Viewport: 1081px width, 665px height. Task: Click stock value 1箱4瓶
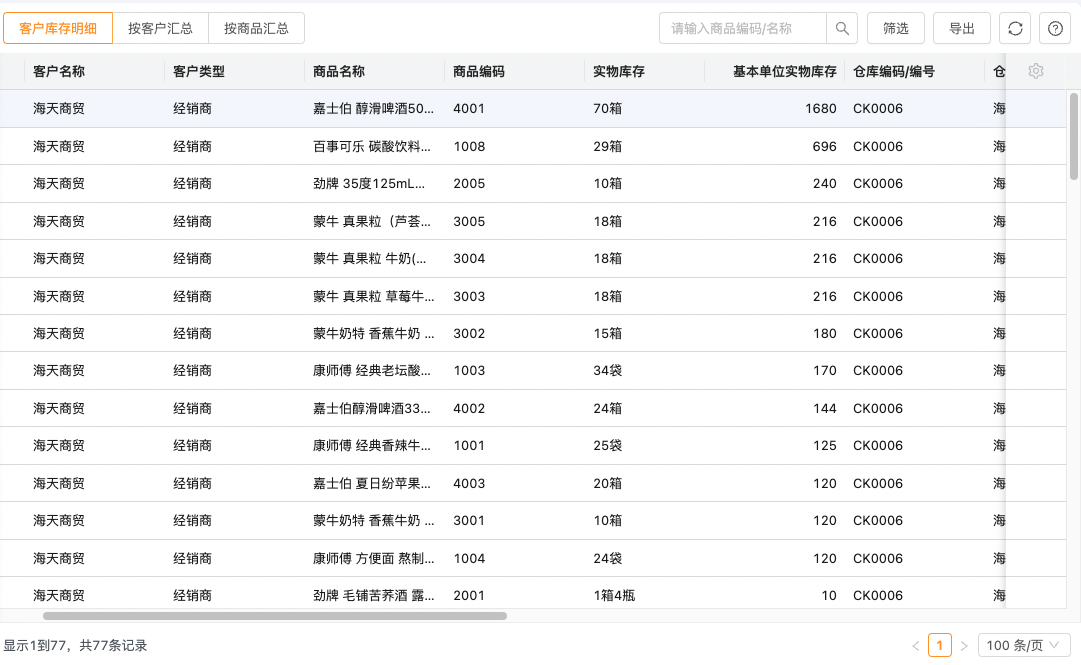pos(614,595)
